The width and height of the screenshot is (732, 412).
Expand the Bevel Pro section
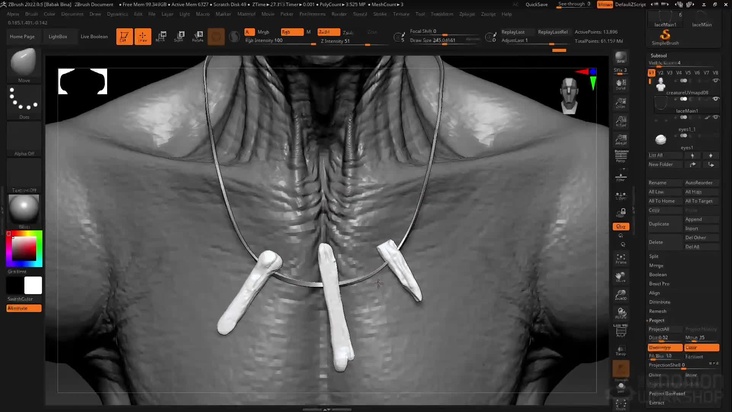click(x=659, y=284)
